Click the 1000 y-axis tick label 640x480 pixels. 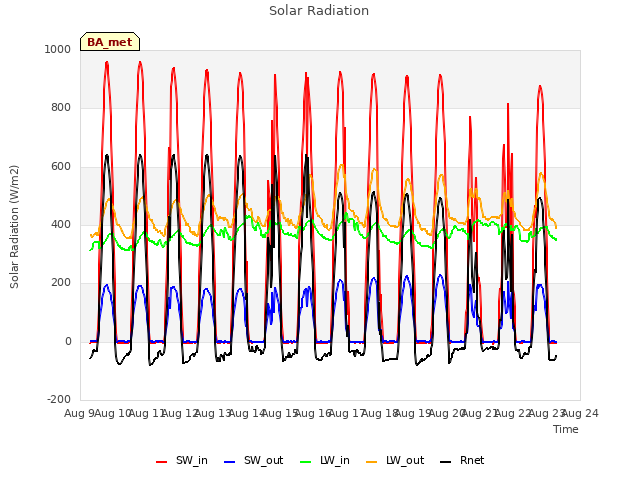point(58,49)
